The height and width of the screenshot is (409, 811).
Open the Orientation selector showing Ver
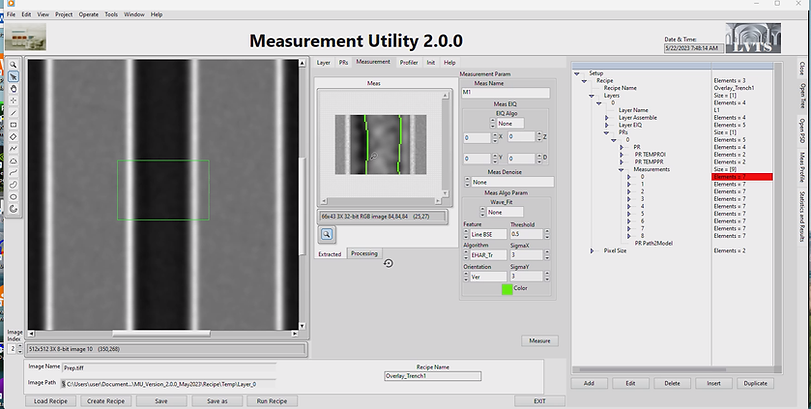[488, 277]
